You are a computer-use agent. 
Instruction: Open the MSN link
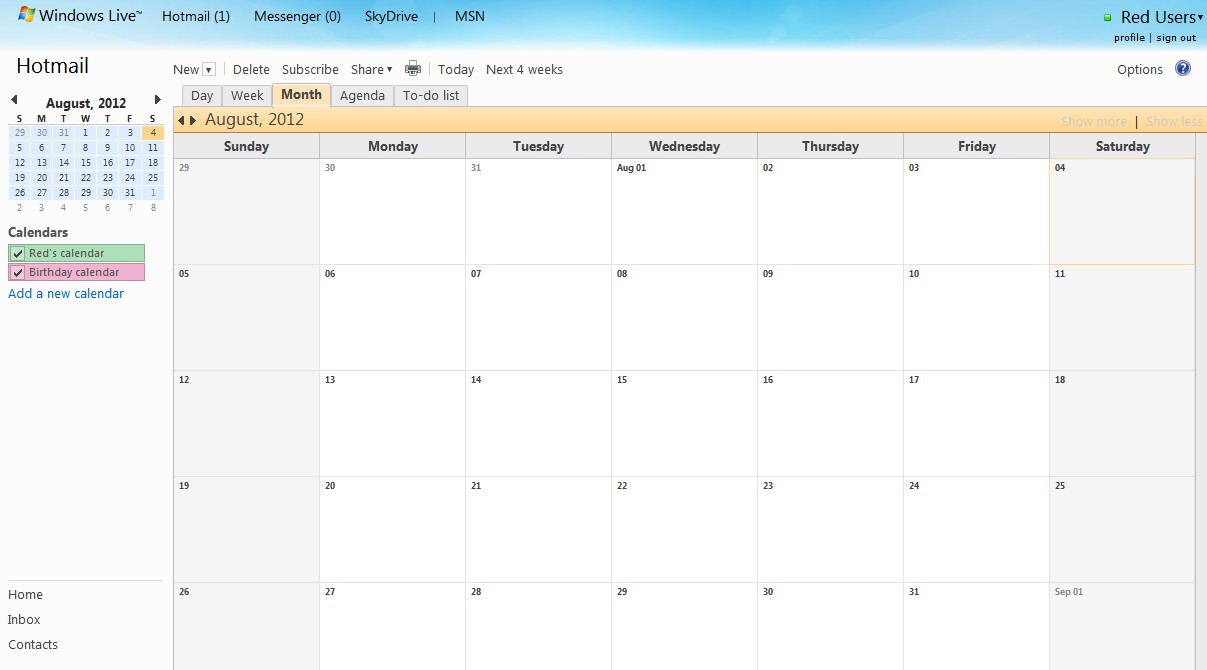point(470,17)
